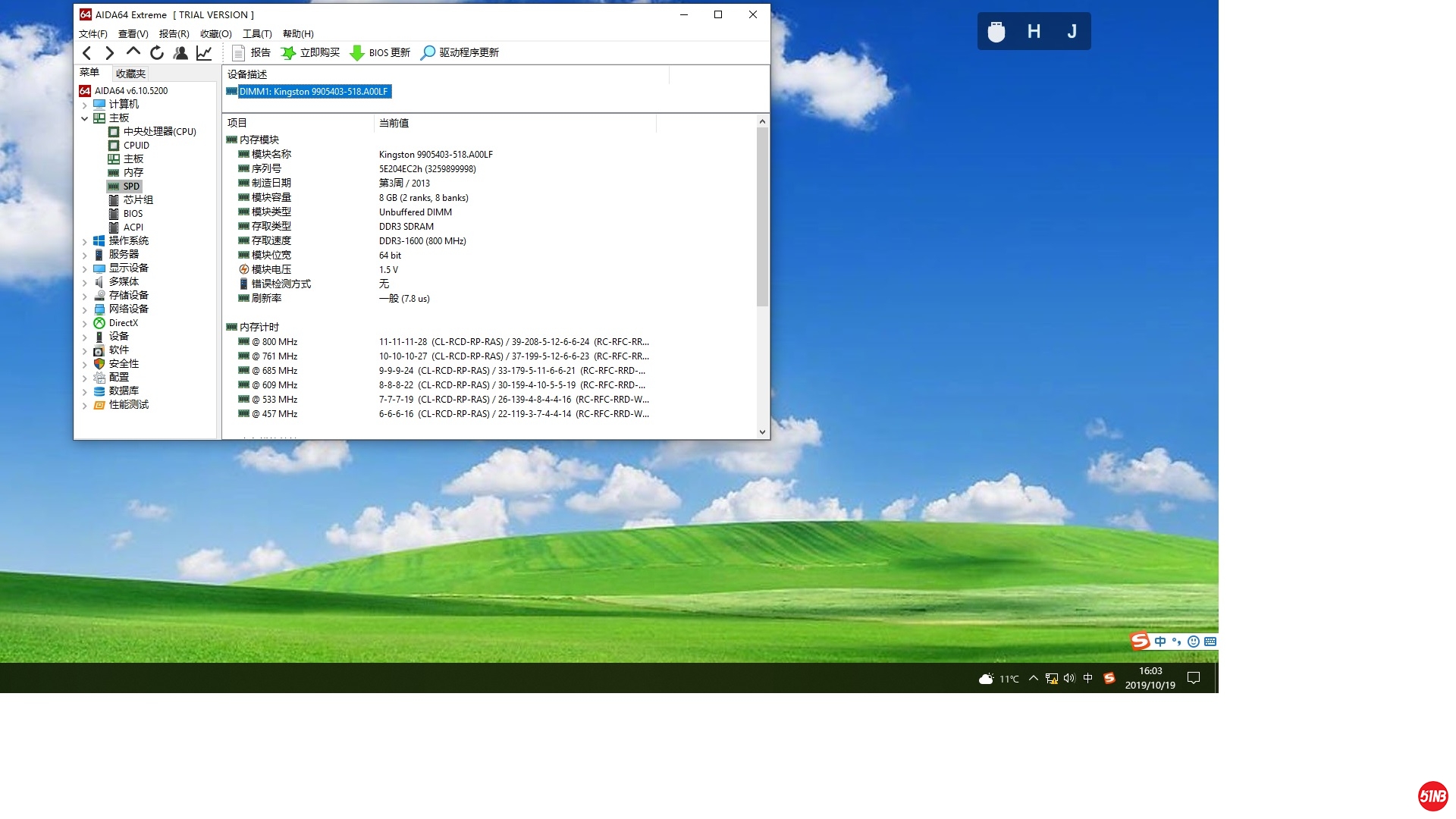The height and width of the screenshot is (819, 1456).
Task: Switch to the 收藏夹 favorites tab
Action: 130,74
